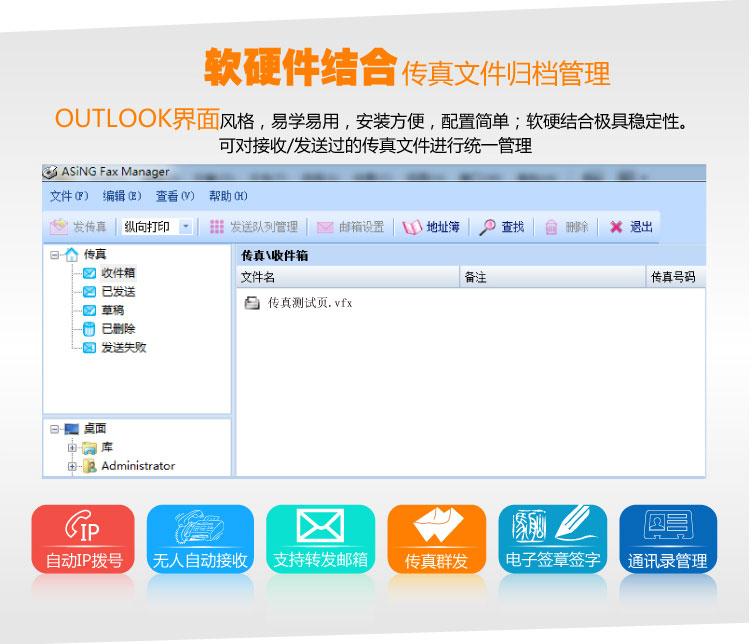
Task: Expand the 库 library tree node
Action: 72,448
